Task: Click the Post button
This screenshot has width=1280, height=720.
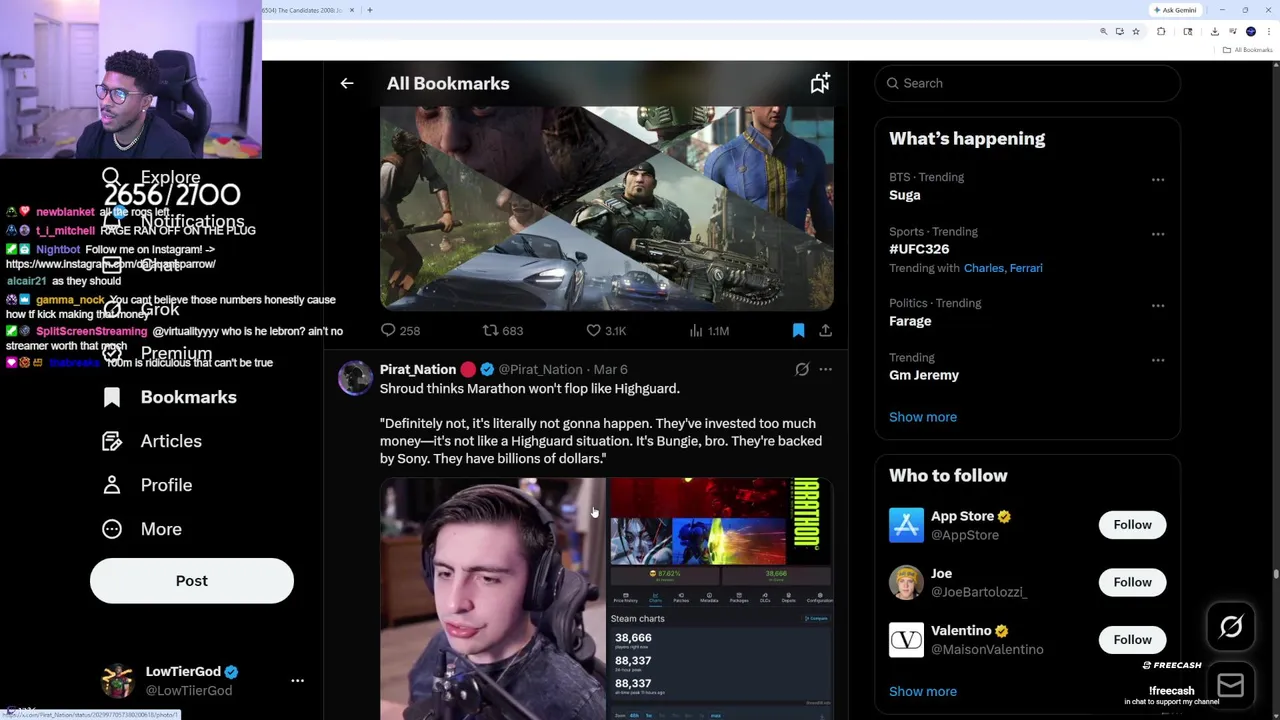Action: point(192,581)
